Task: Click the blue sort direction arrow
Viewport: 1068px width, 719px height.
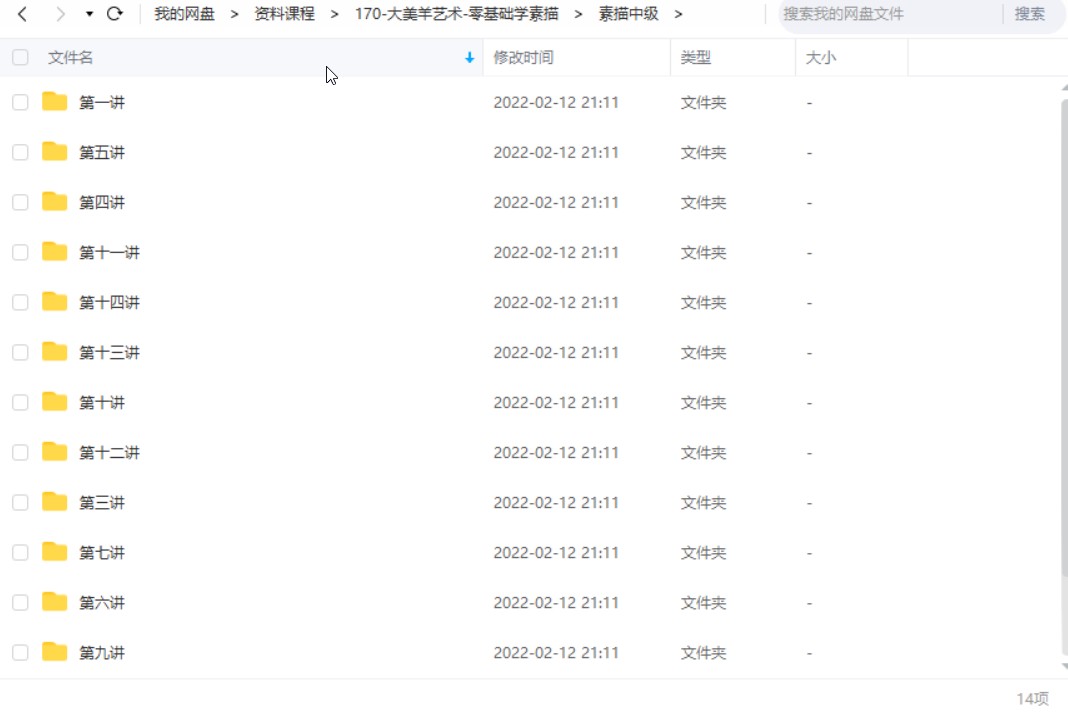Action: tap(469, 57)
